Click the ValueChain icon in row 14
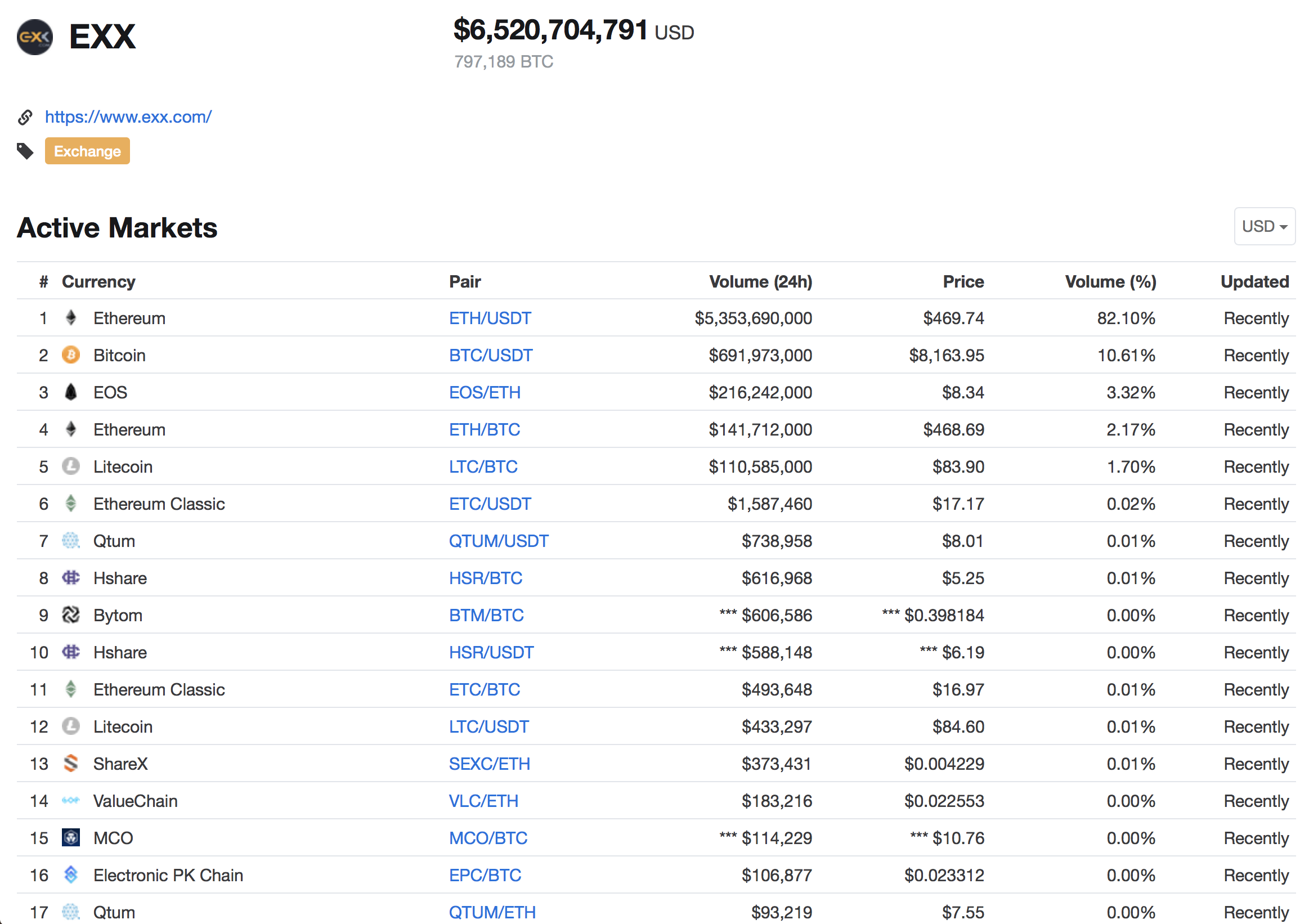The height and width of the screenshot is (924, 1300). coord(70,801)
